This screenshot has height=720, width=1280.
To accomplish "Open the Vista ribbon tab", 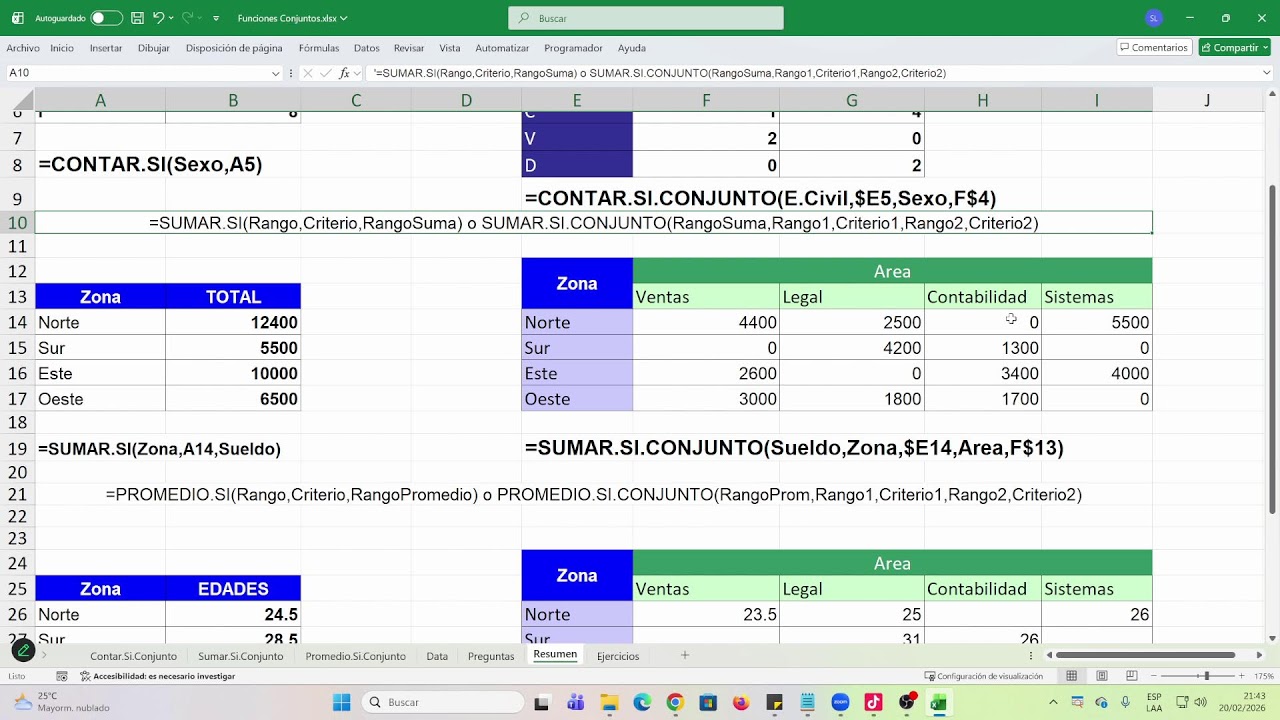I will 450,48.
